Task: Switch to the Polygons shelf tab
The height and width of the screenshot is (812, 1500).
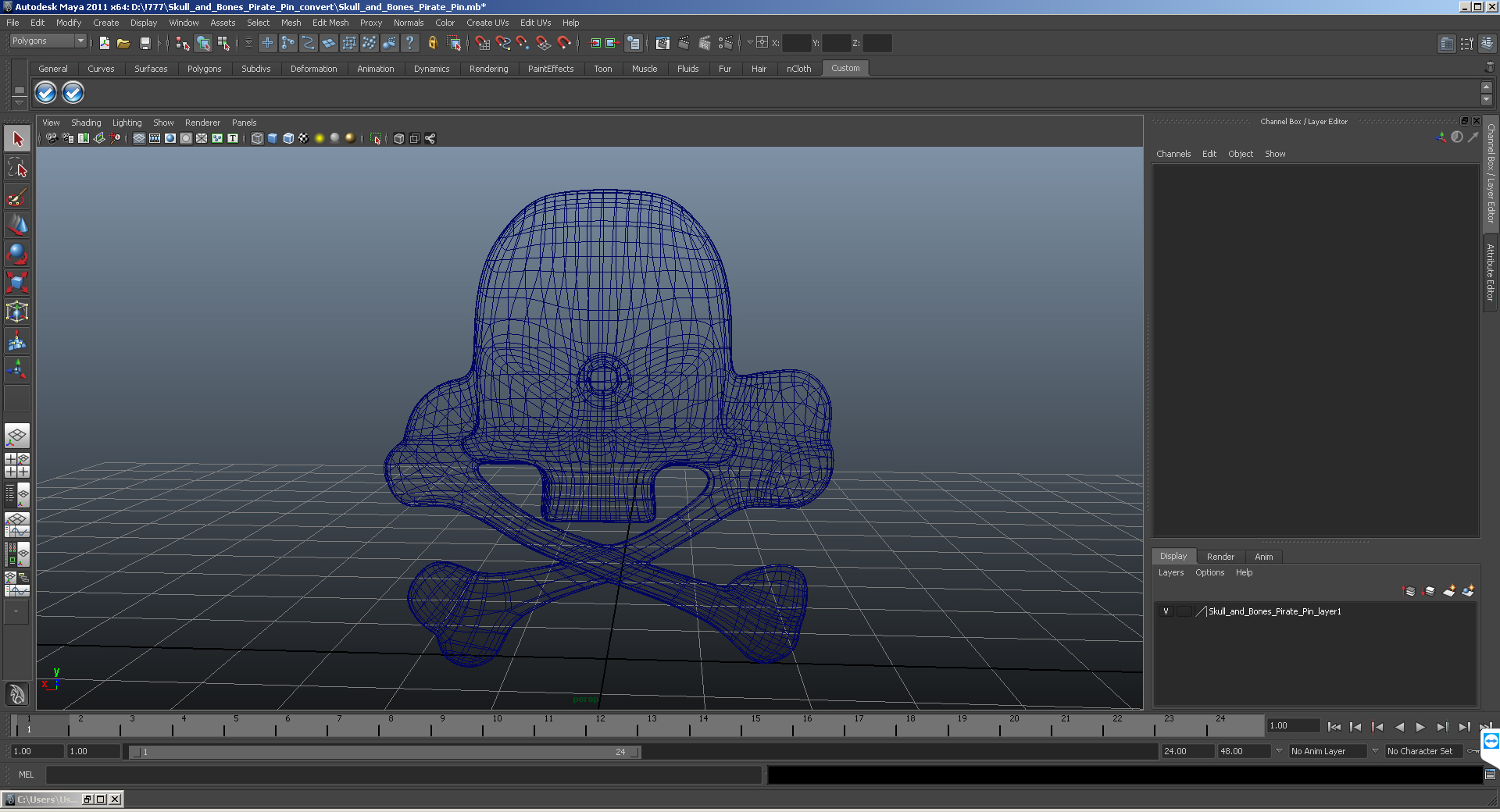Action: (x=204, y=69)
